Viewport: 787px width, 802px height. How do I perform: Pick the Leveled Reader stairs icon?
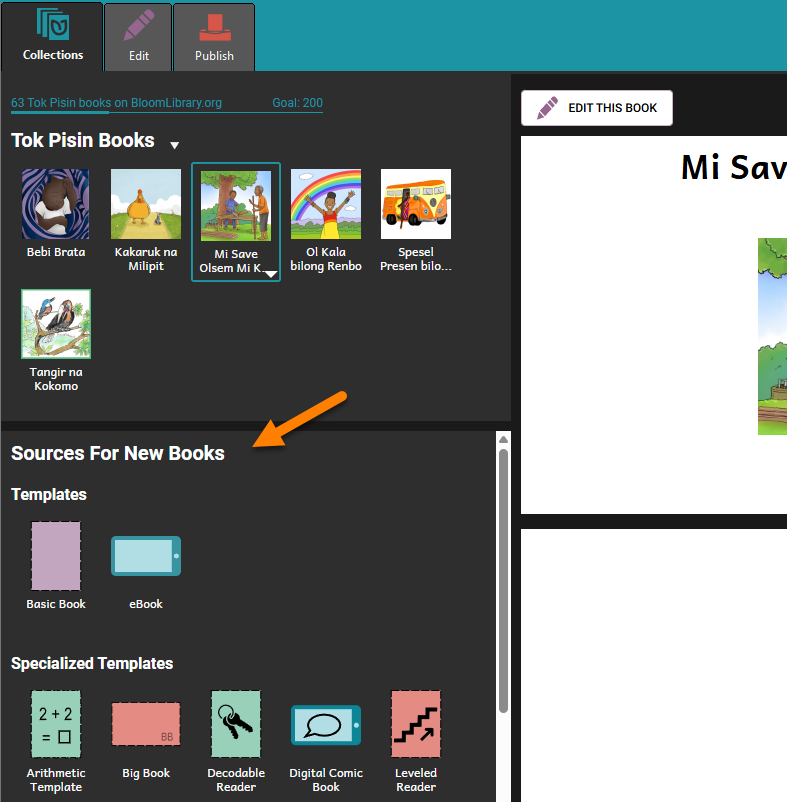click(416, 724)
